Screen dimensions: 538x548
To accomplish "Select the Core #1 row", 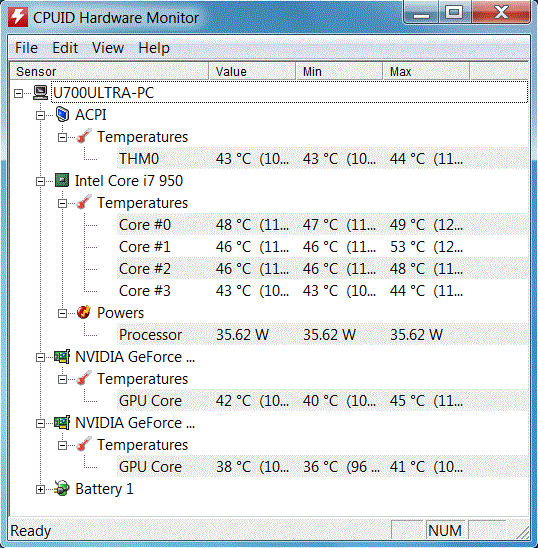I will point(322,247).
